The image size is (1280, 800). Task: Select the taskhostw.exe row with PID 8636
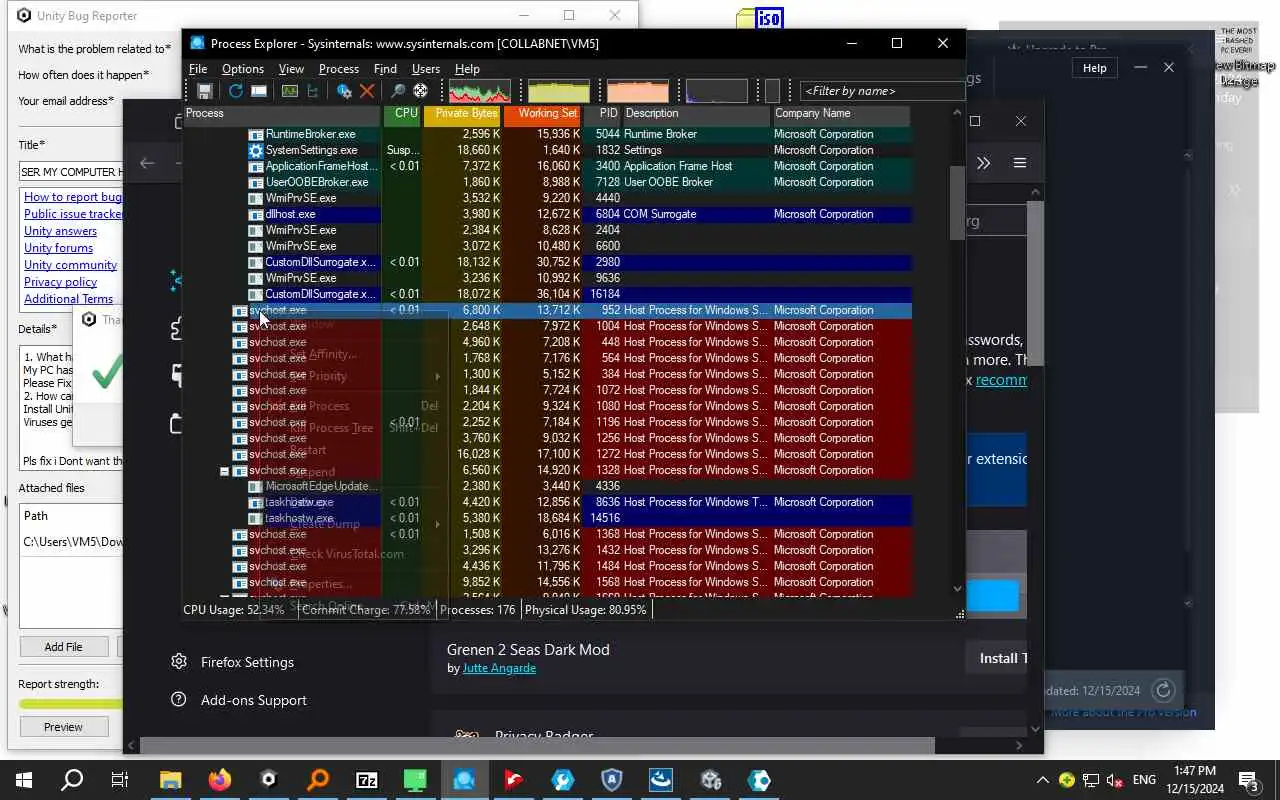(x=547, y=502)
